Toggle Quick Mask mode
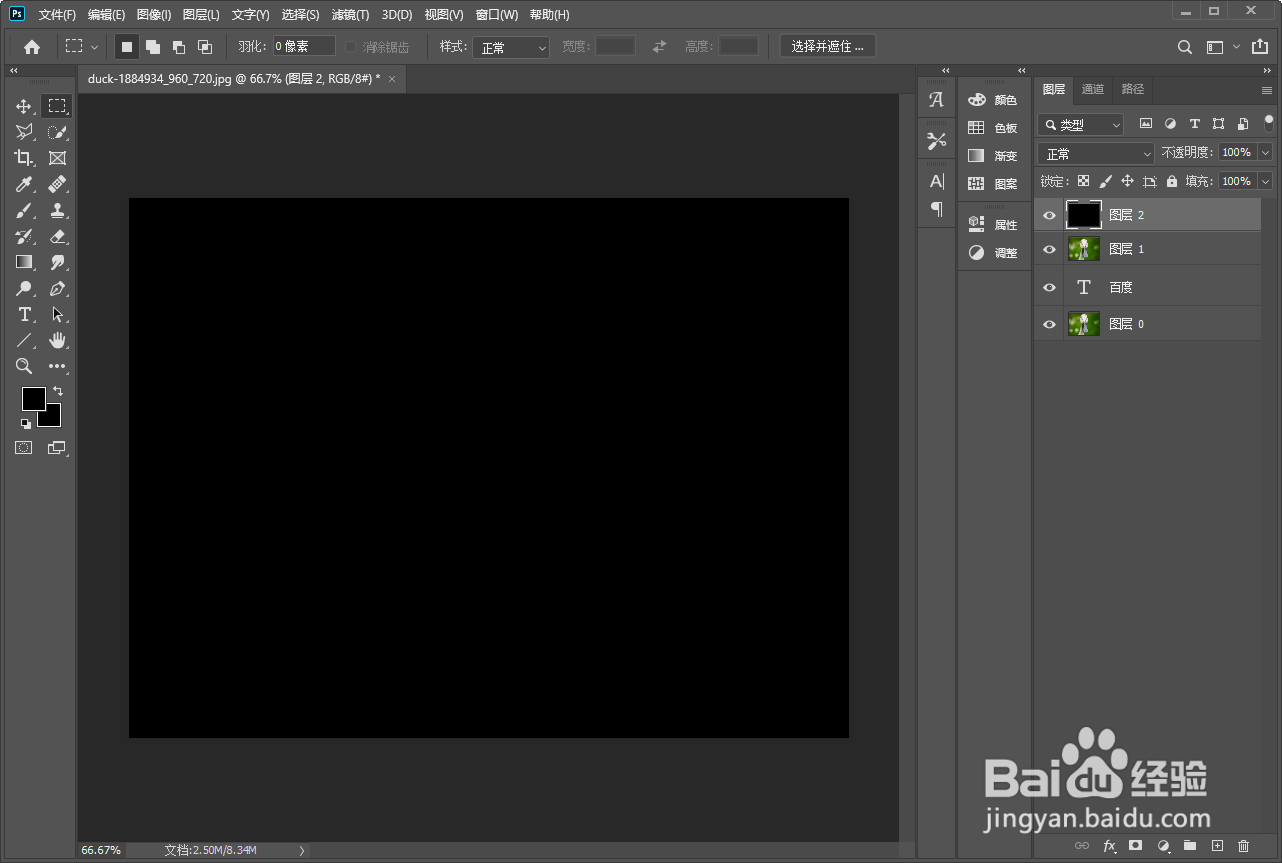Screen dimensions: 1282x863 pyautogui.click(x=23, y=448)
